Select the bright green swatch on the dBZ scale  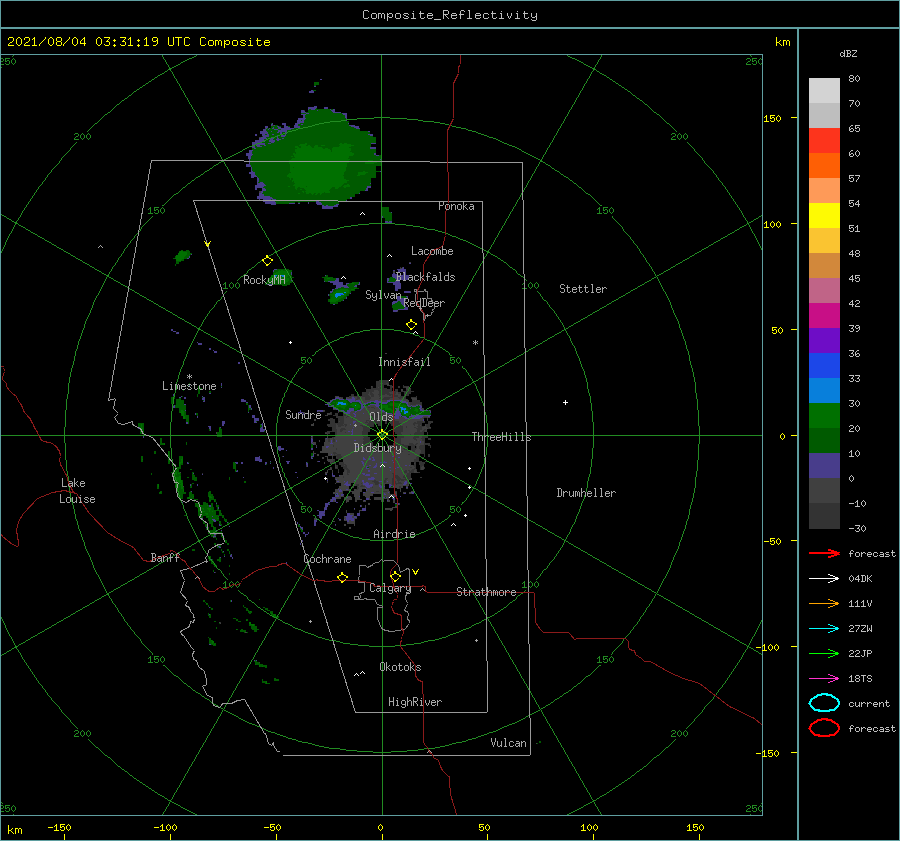click(824, 416)
